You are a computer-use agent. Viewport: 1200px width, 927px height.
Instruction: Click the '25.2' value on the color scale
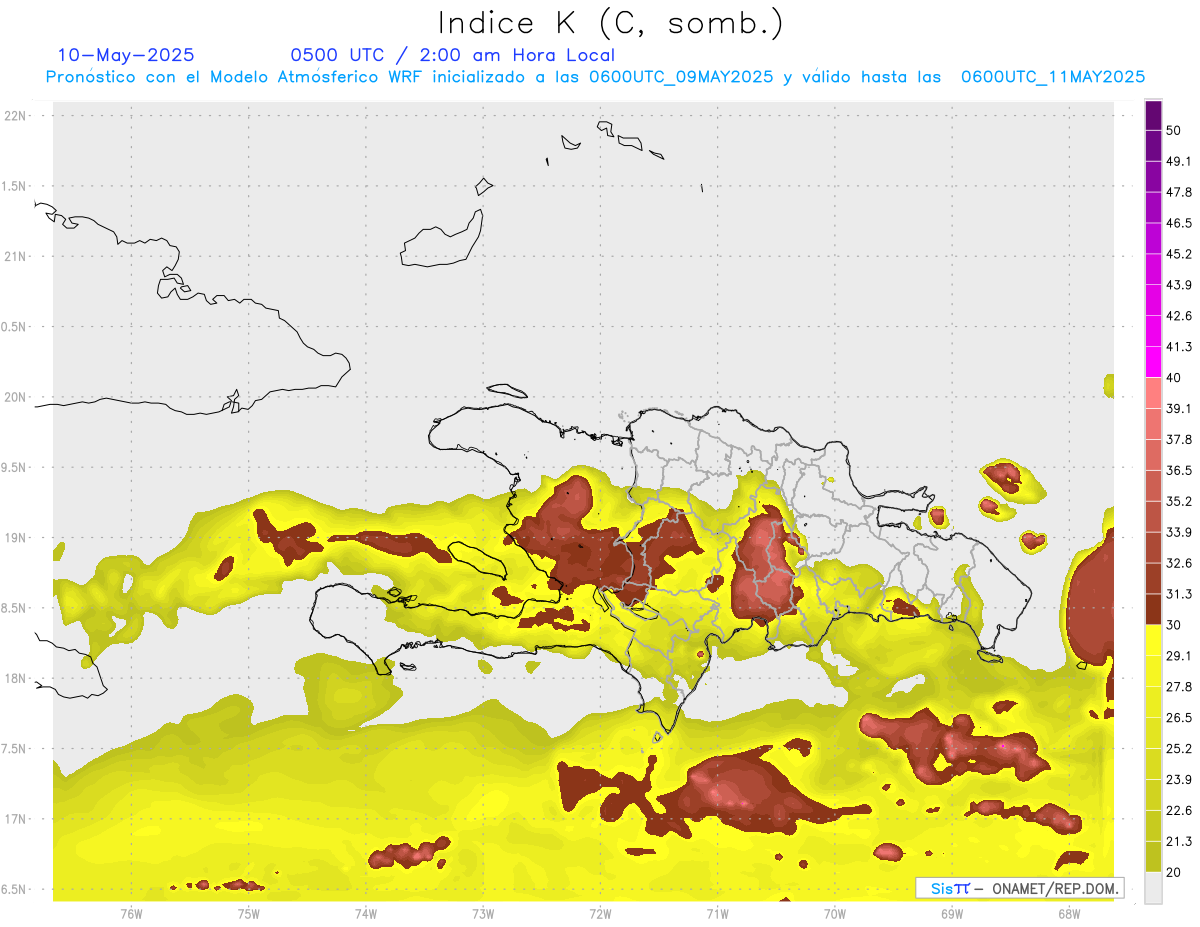point(1179,748)
